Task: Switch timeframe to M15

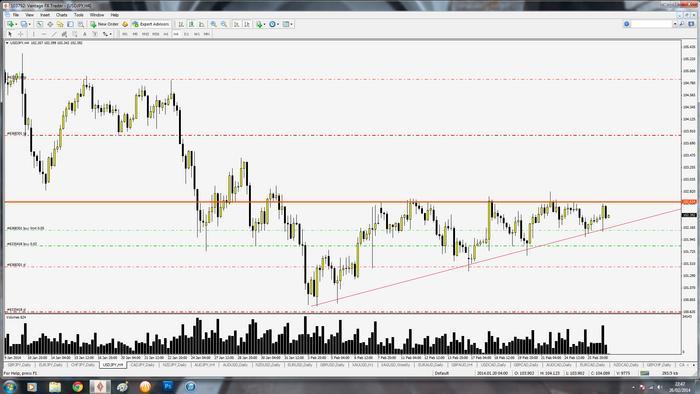Action: click(145, 34)
